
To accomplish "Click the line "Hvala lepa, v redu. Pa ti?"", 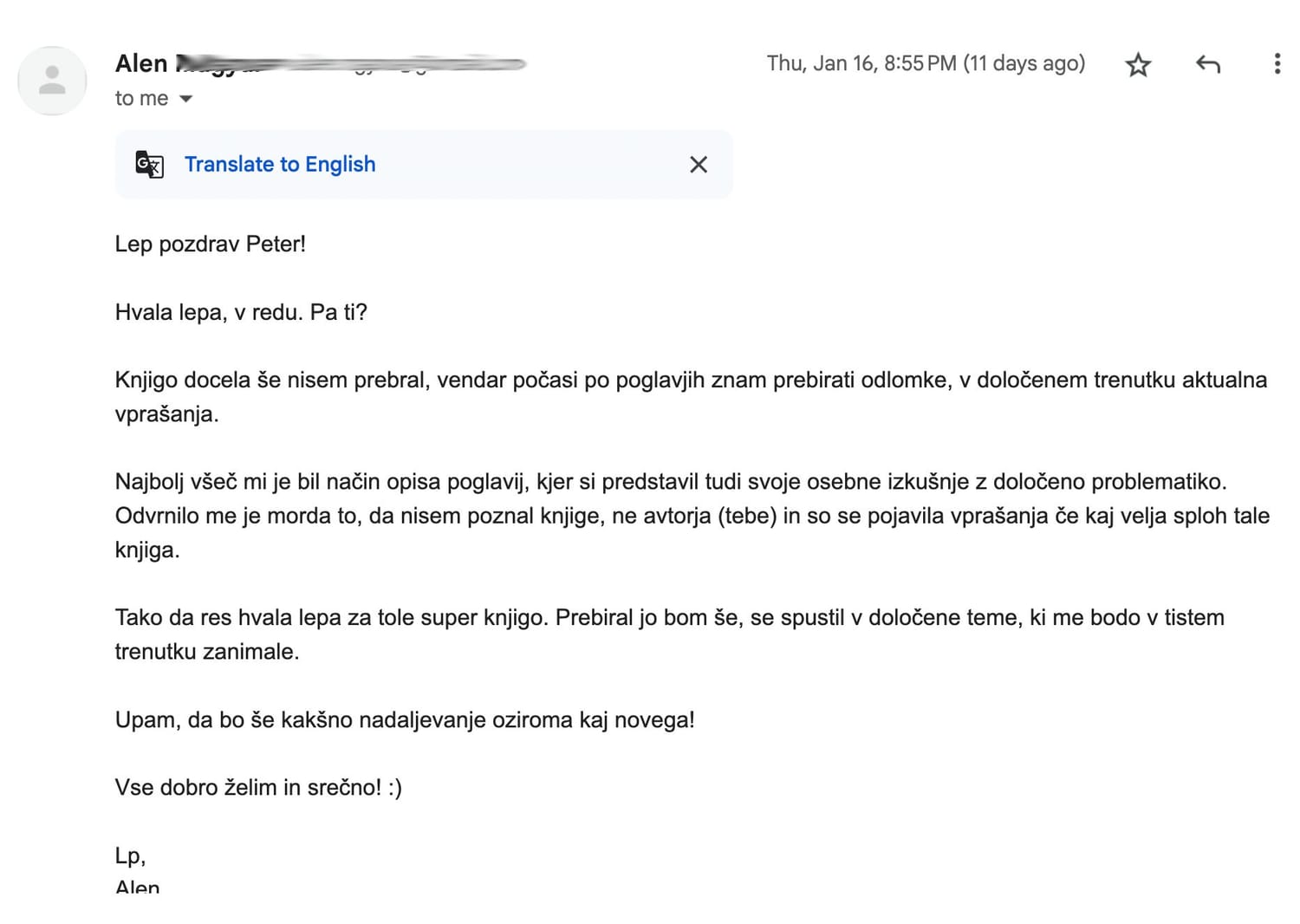I will 241,312.
